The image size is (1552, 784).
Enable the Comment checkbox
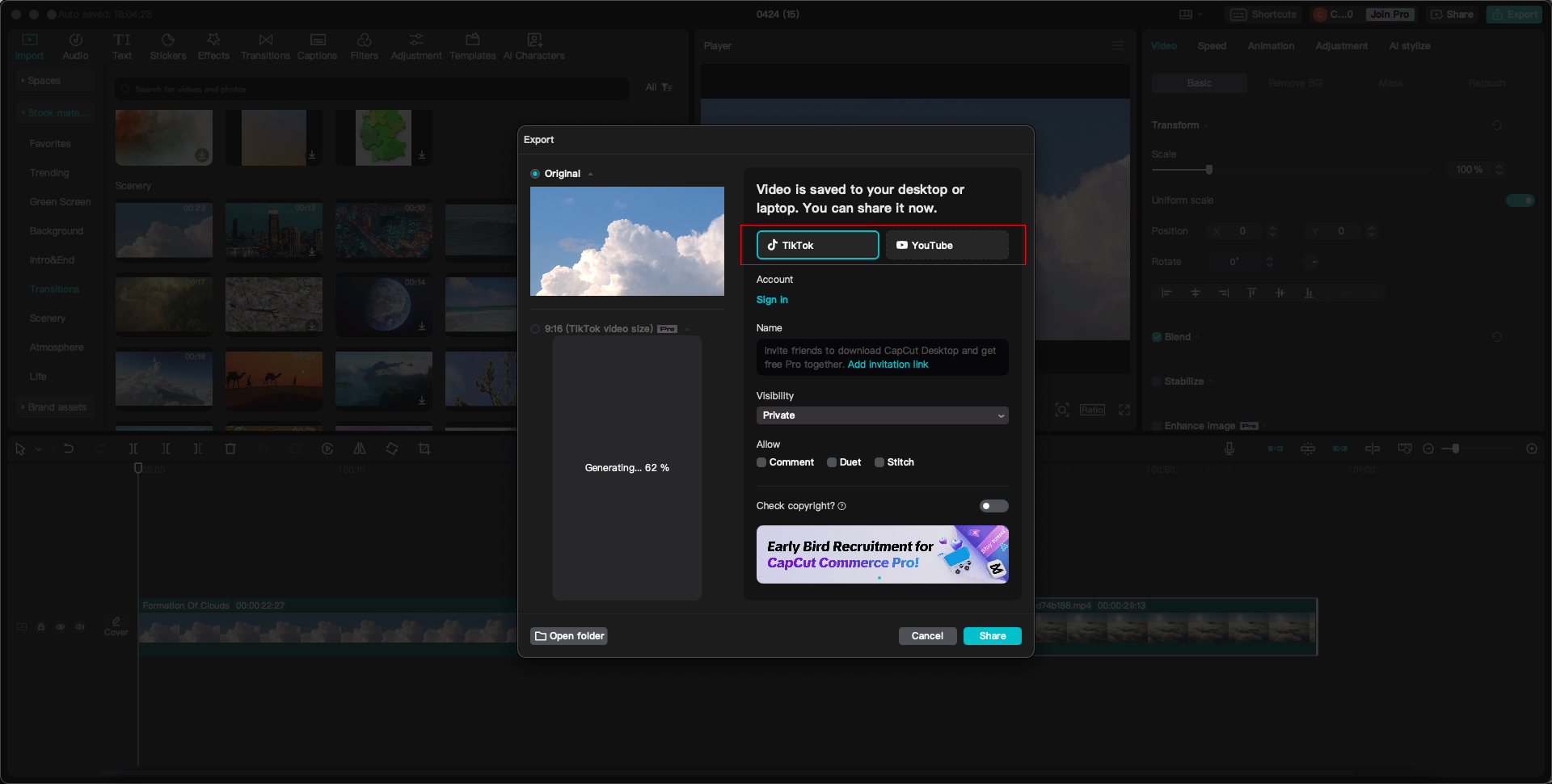tap(761, 462)
